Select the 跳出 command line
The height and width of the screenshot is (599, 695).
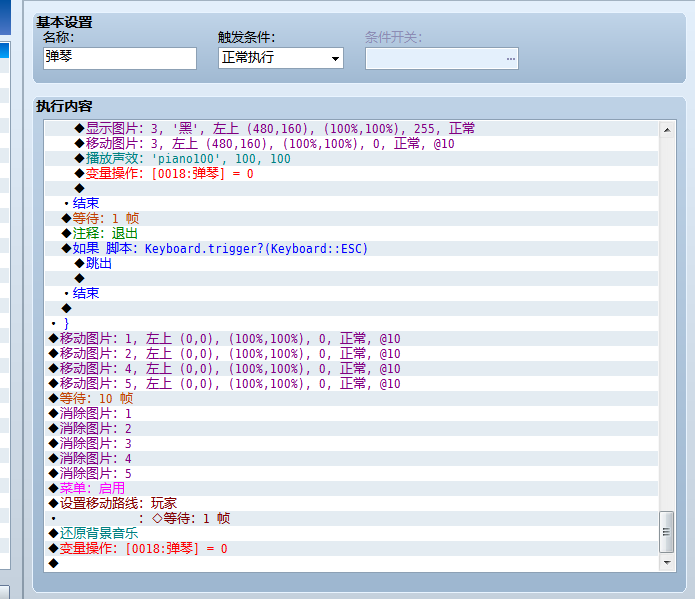point(351,264)
